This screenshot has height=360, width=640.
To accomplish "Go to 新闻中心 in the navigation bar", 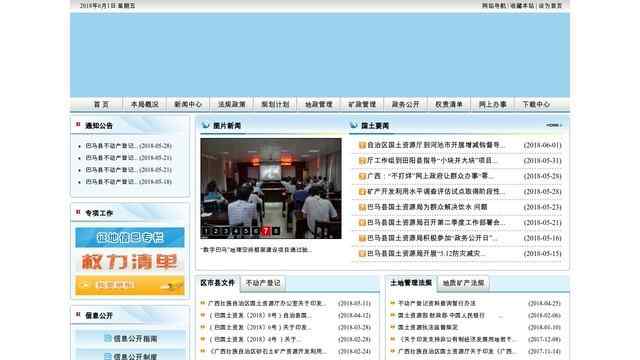I will (188, 104).
